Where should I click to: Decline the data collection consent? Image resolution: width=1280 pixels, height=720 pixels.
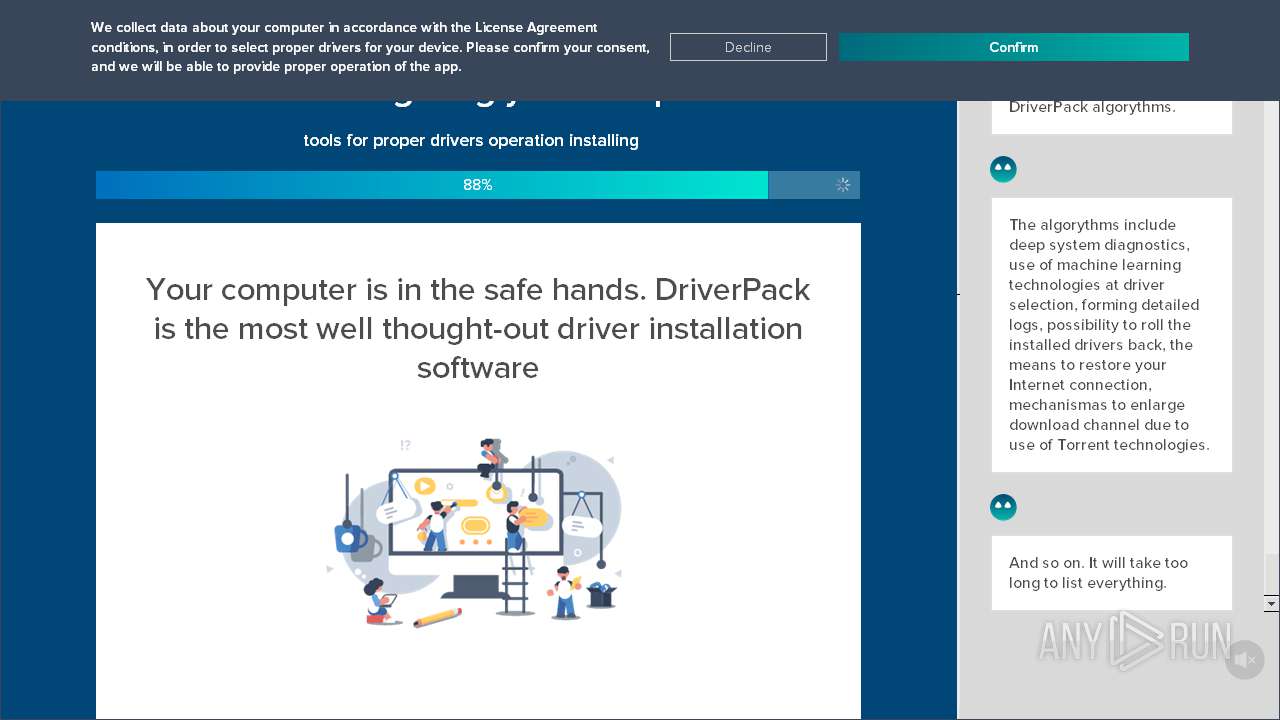tap(748, 47)
